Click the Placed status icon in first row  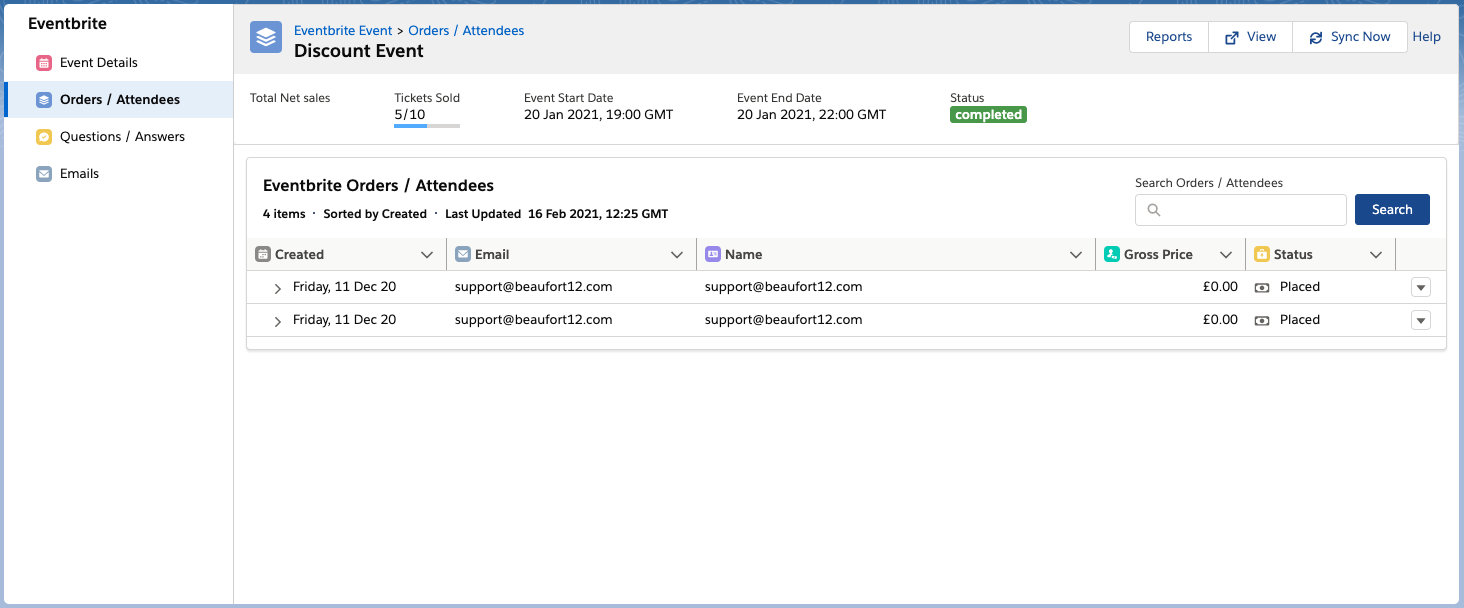[x=1262, y=287]
